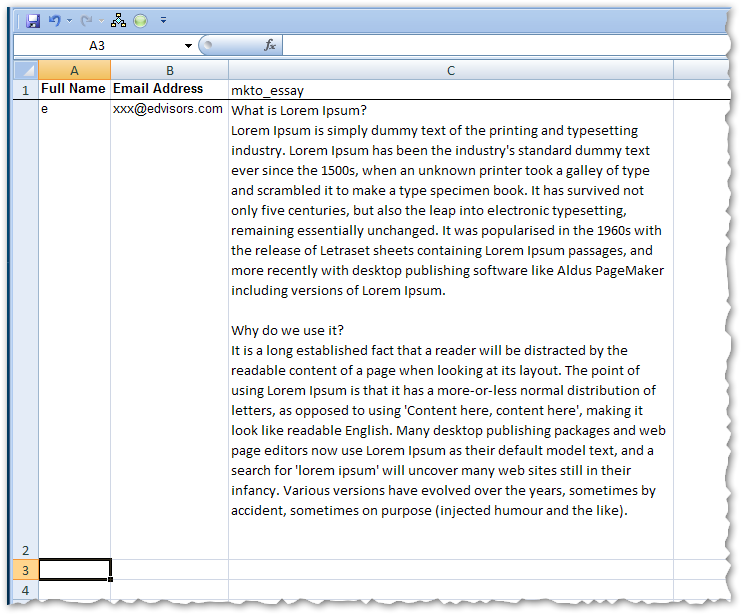Select column B header
The width and height of the screenshot is (743, 616).
(170, 70)
